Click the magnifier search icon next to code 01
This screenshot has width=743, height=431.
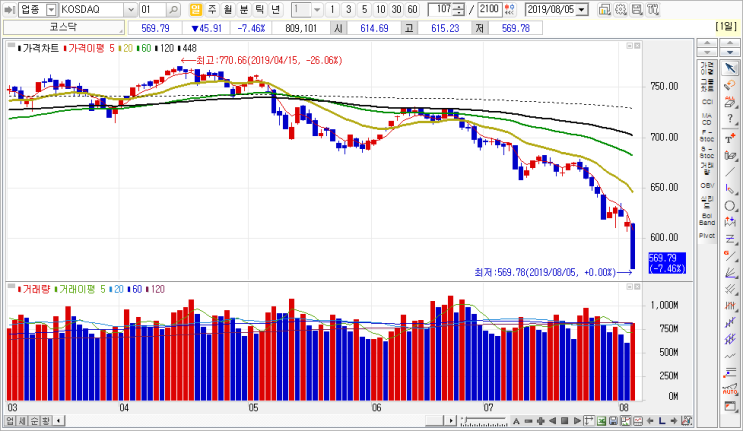[174, 9]
